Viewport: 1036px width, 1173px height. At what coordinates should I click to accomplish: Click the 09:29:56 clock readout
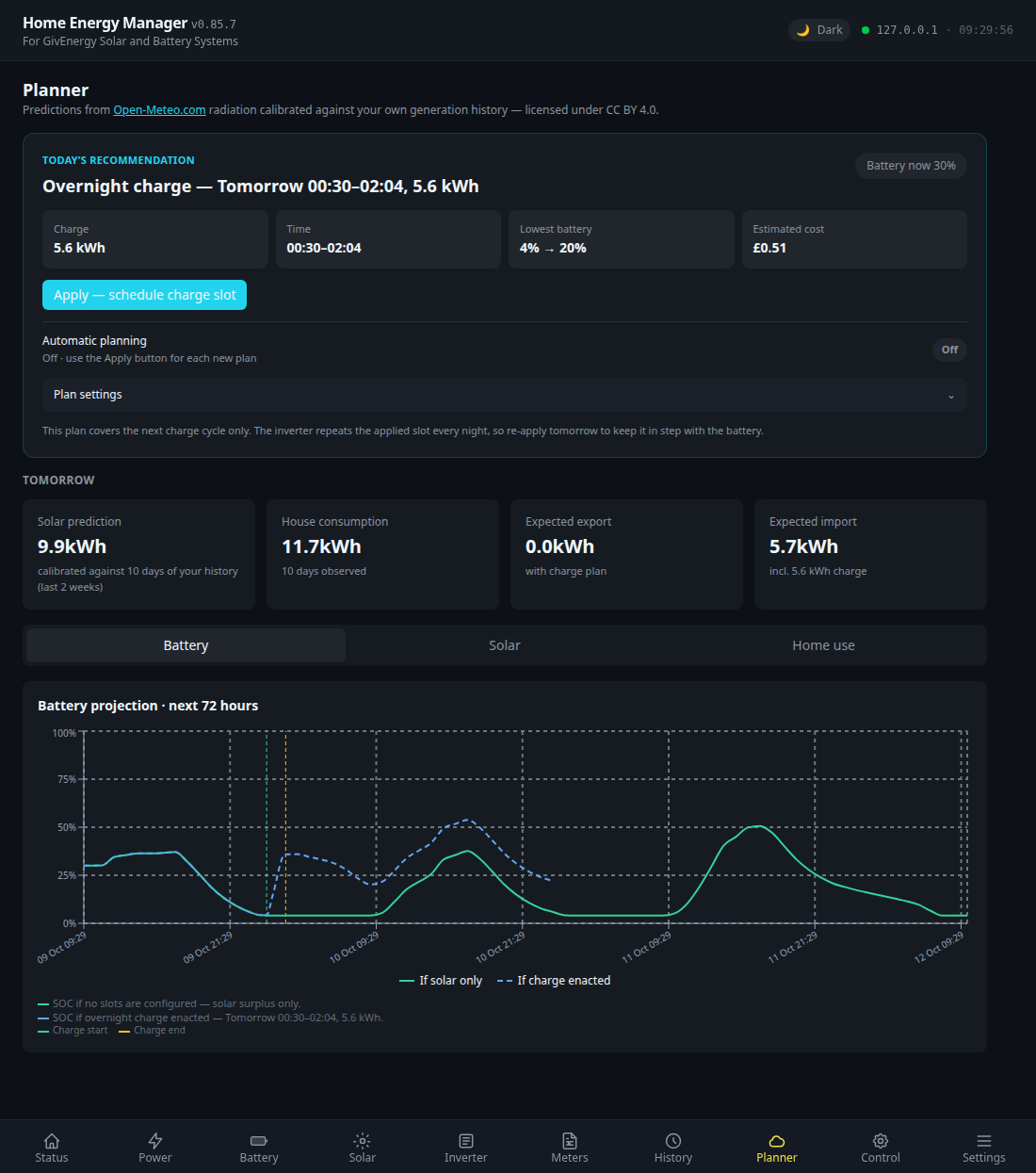986,30
